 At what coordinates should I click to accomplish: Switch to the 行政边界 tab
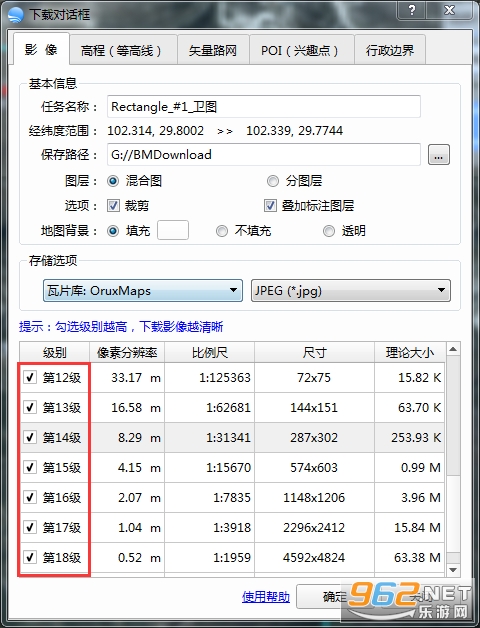[x=389, y=50]
